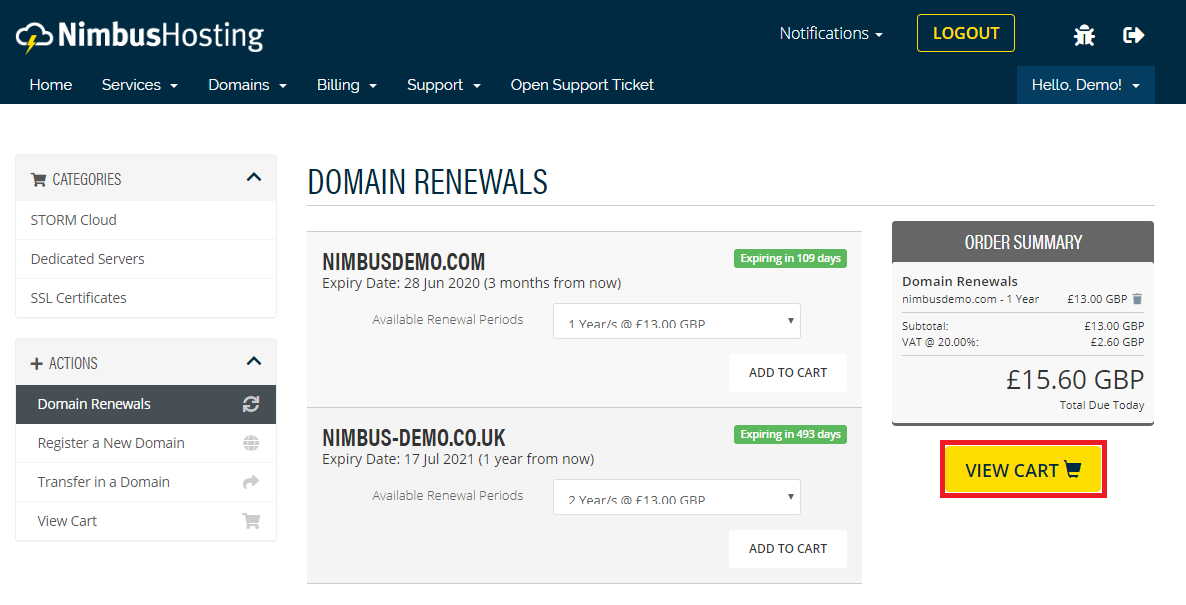Viewport: 1186px width, 605px height.
Task: Open the Billing menu
Action: [346, 85]
